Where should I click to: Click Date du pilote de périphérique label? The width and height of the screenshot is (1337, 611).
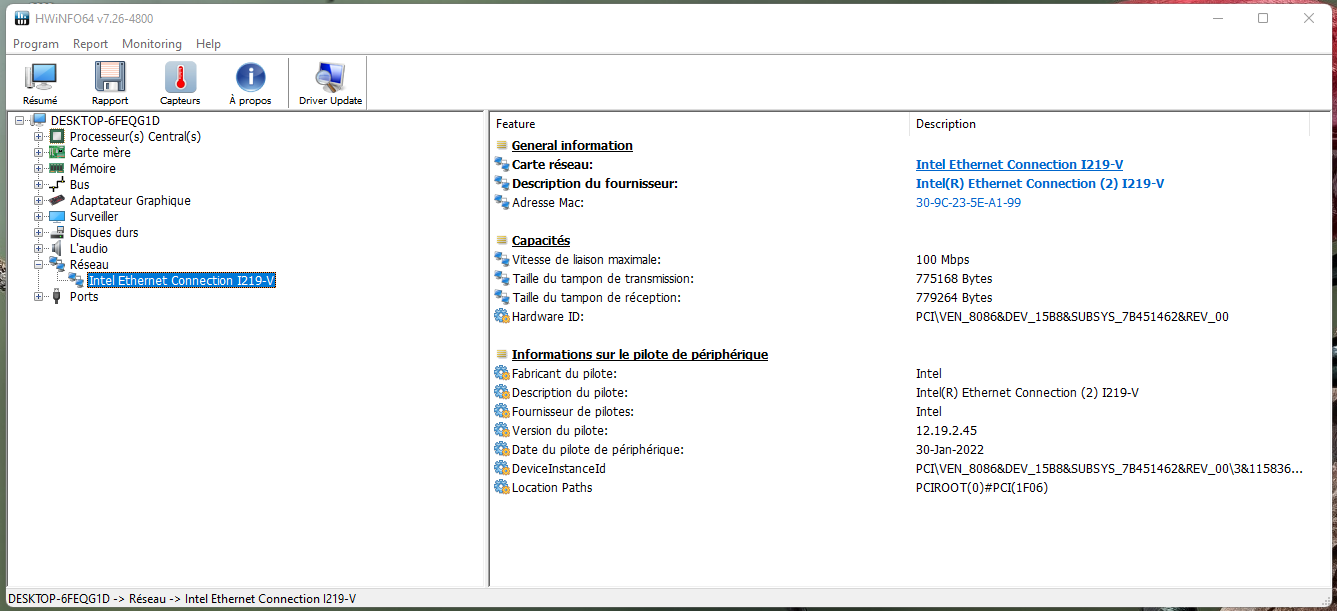[598, 449]
